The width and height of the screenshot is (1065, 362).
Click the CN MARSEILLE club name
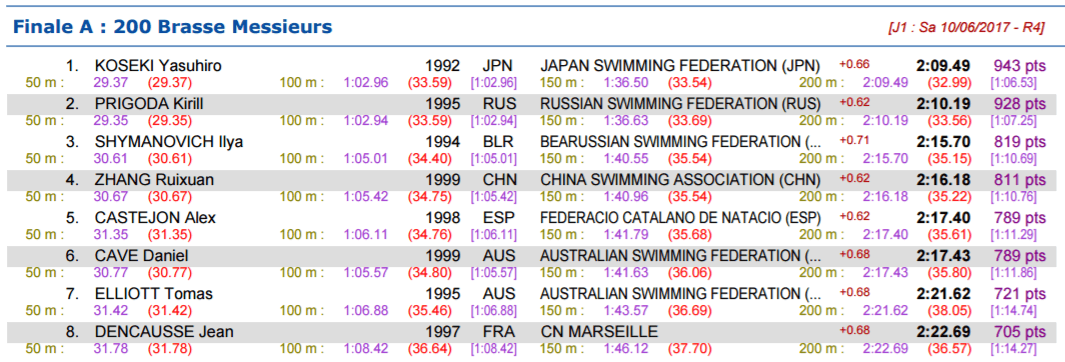(599, 332)
